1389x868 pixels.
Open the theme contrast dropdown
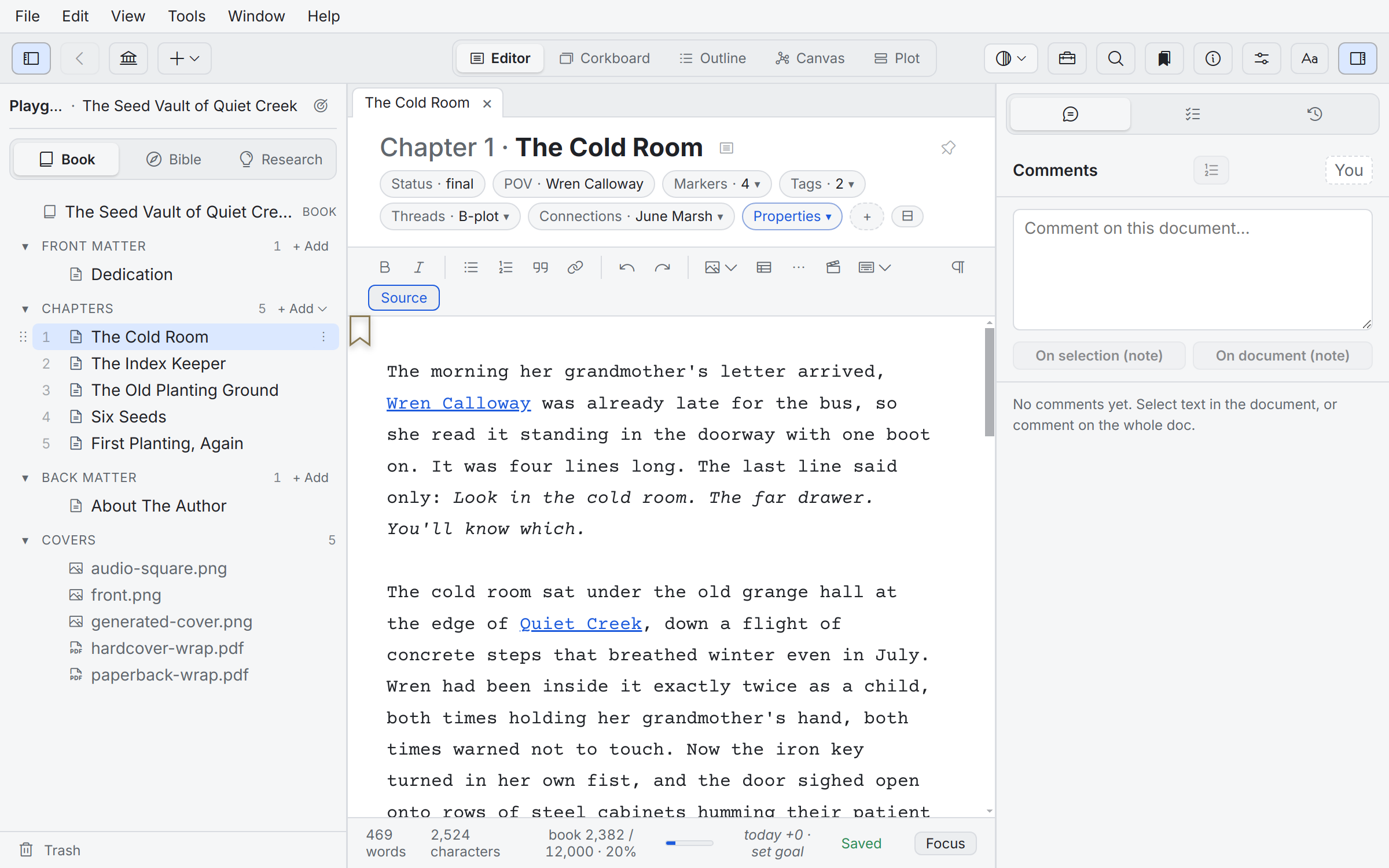pos(1010,58)
